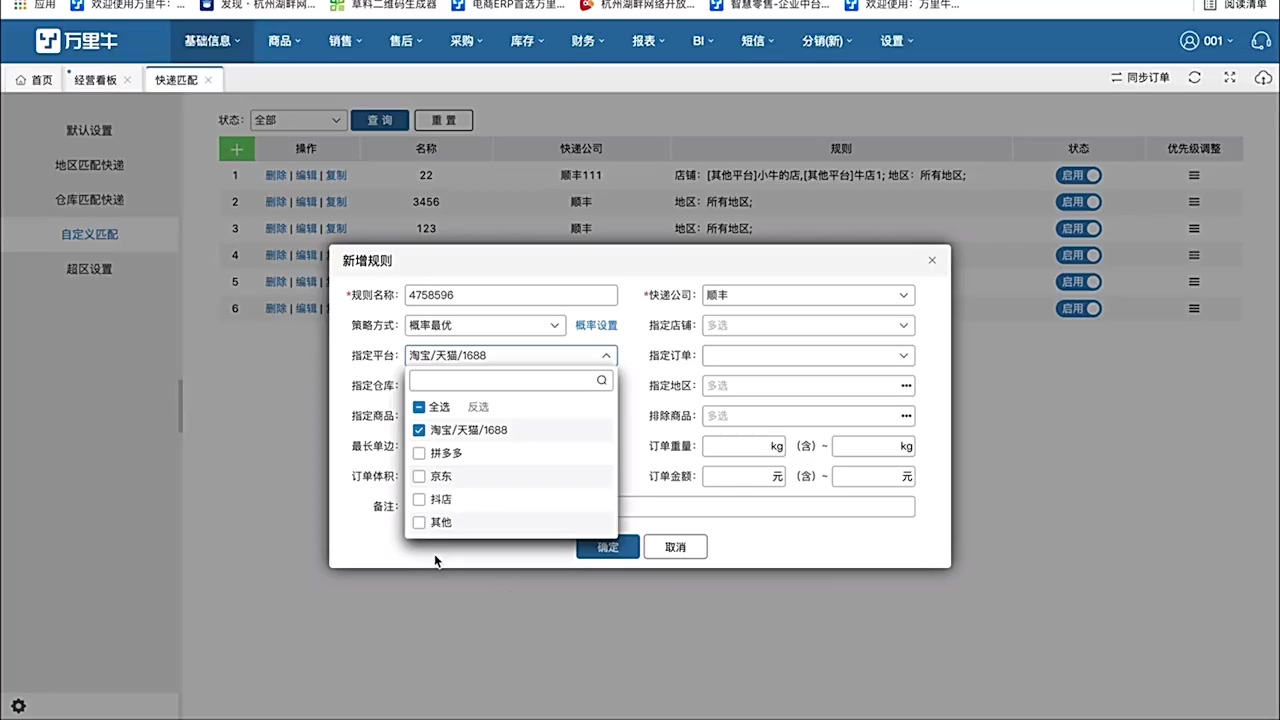Image resolution: width=1280 pixels, height=720 pixels.
Task: Open the 库存 menu
Action: (527, 41)
